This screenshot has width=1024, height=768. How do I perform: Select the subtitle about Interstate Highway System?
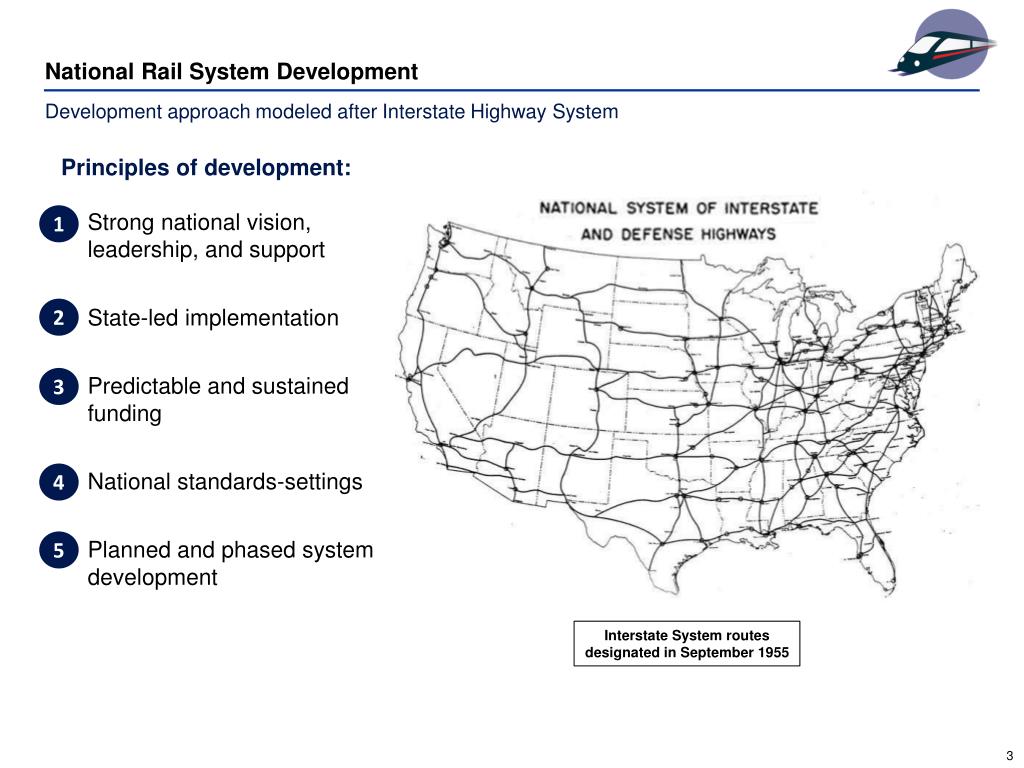331,112
